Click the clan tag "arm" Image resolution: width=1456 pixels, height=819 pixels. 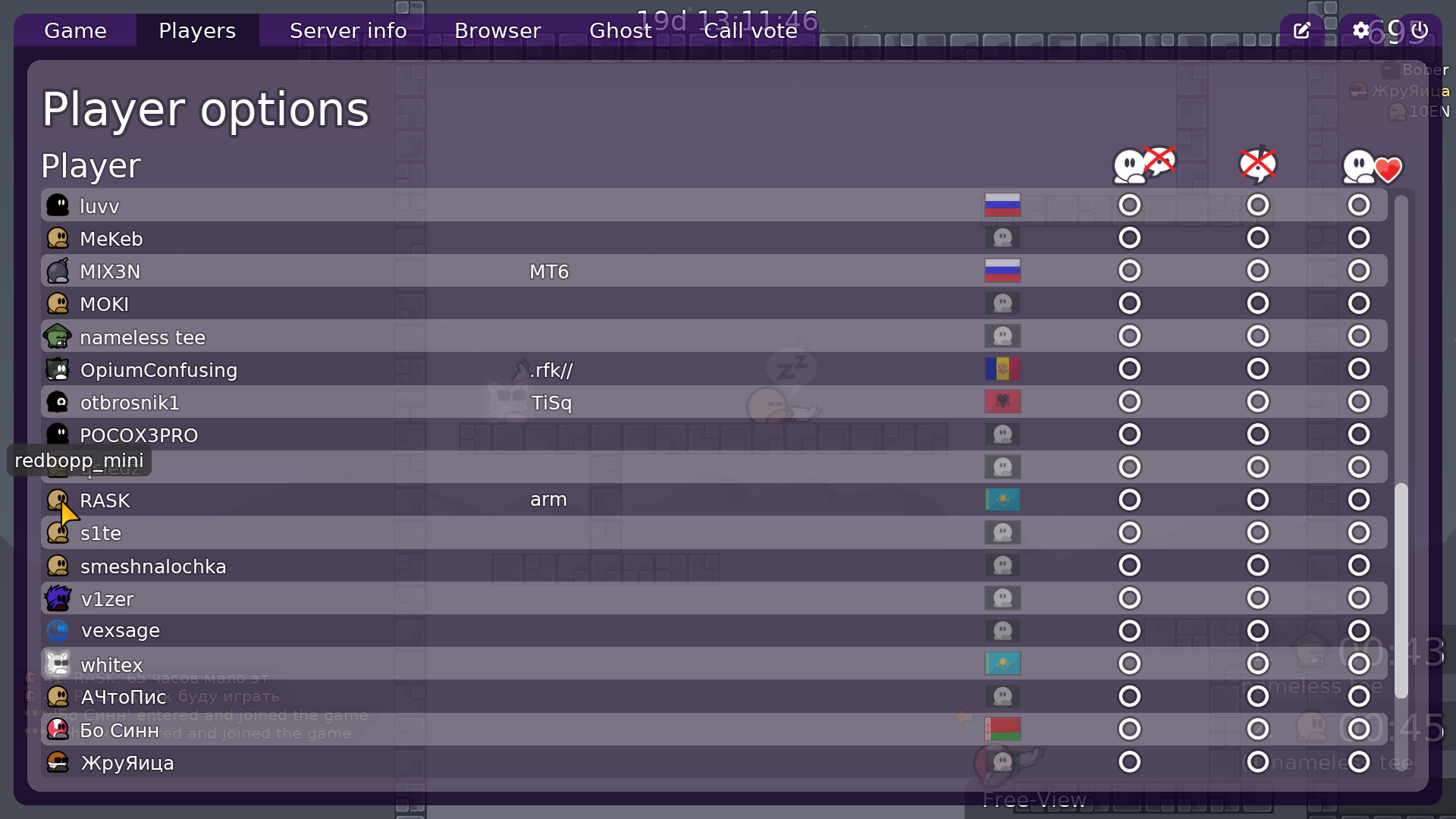(x=548, y=500)
